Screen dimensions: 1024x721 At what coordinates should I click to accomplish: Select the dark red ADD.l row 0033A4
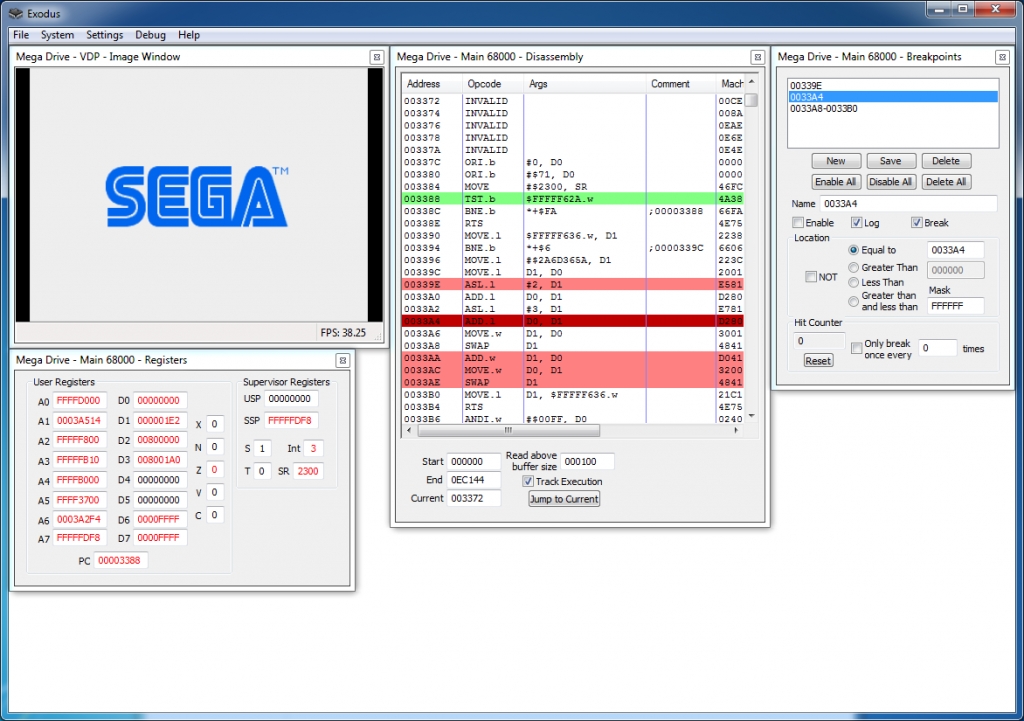[x=573, y=321]
